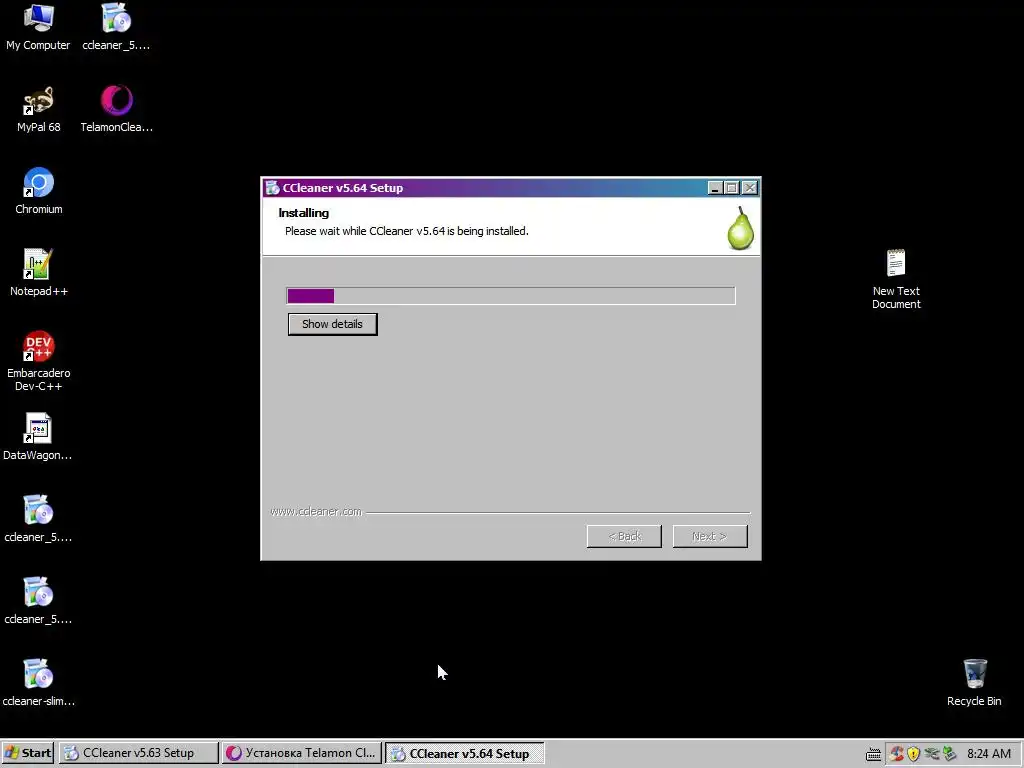
Task: Switch to Установка Telamon Cleaner taskbar item
Action: click(301, 753)
